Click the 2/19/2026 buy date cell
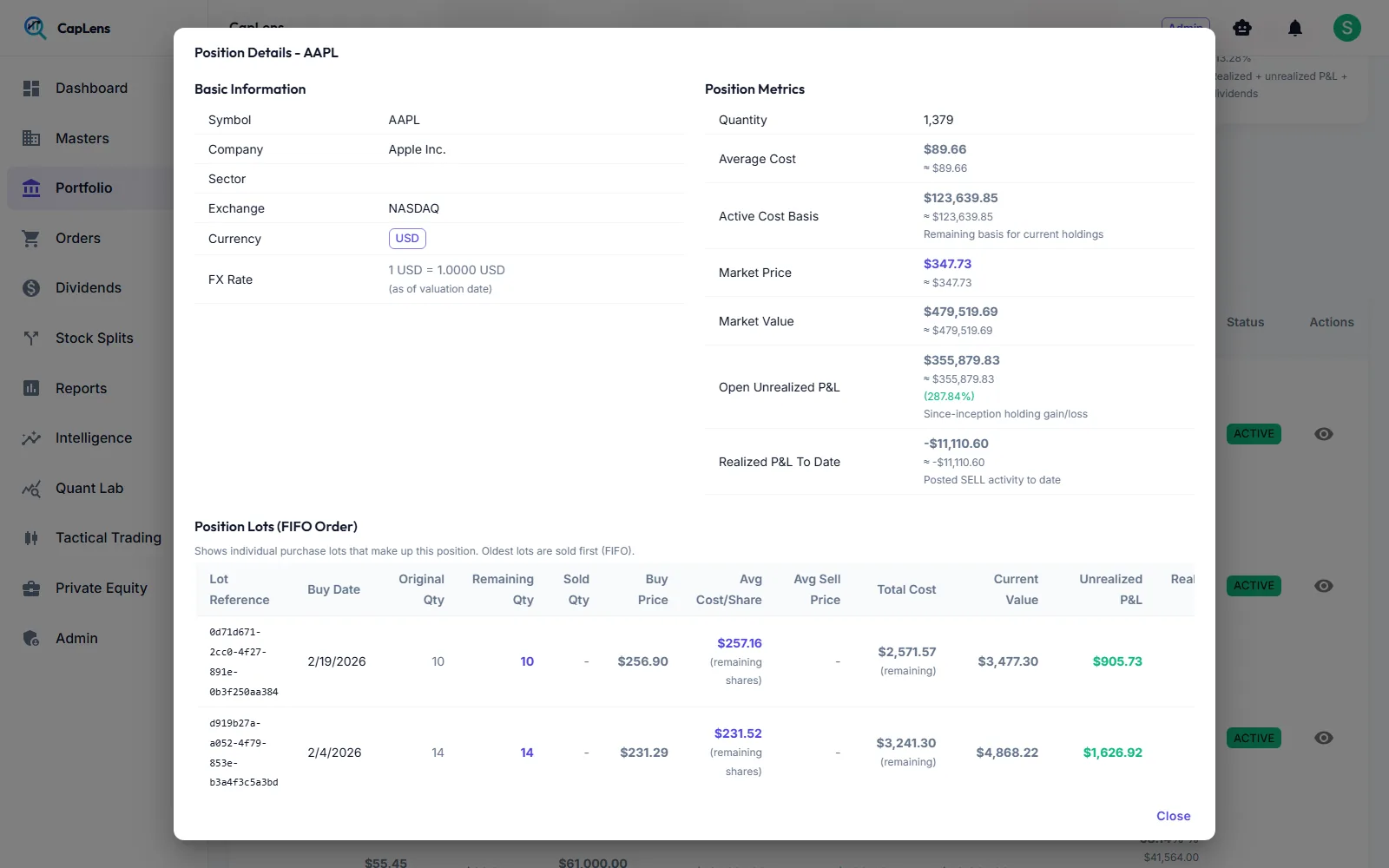 tap(337, 661)
